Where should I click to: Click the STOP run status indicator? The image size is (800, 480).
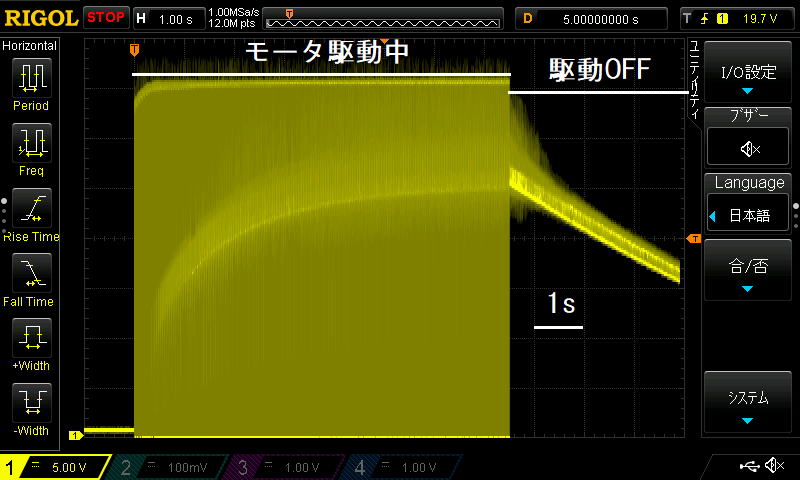(x=106, y=17)
